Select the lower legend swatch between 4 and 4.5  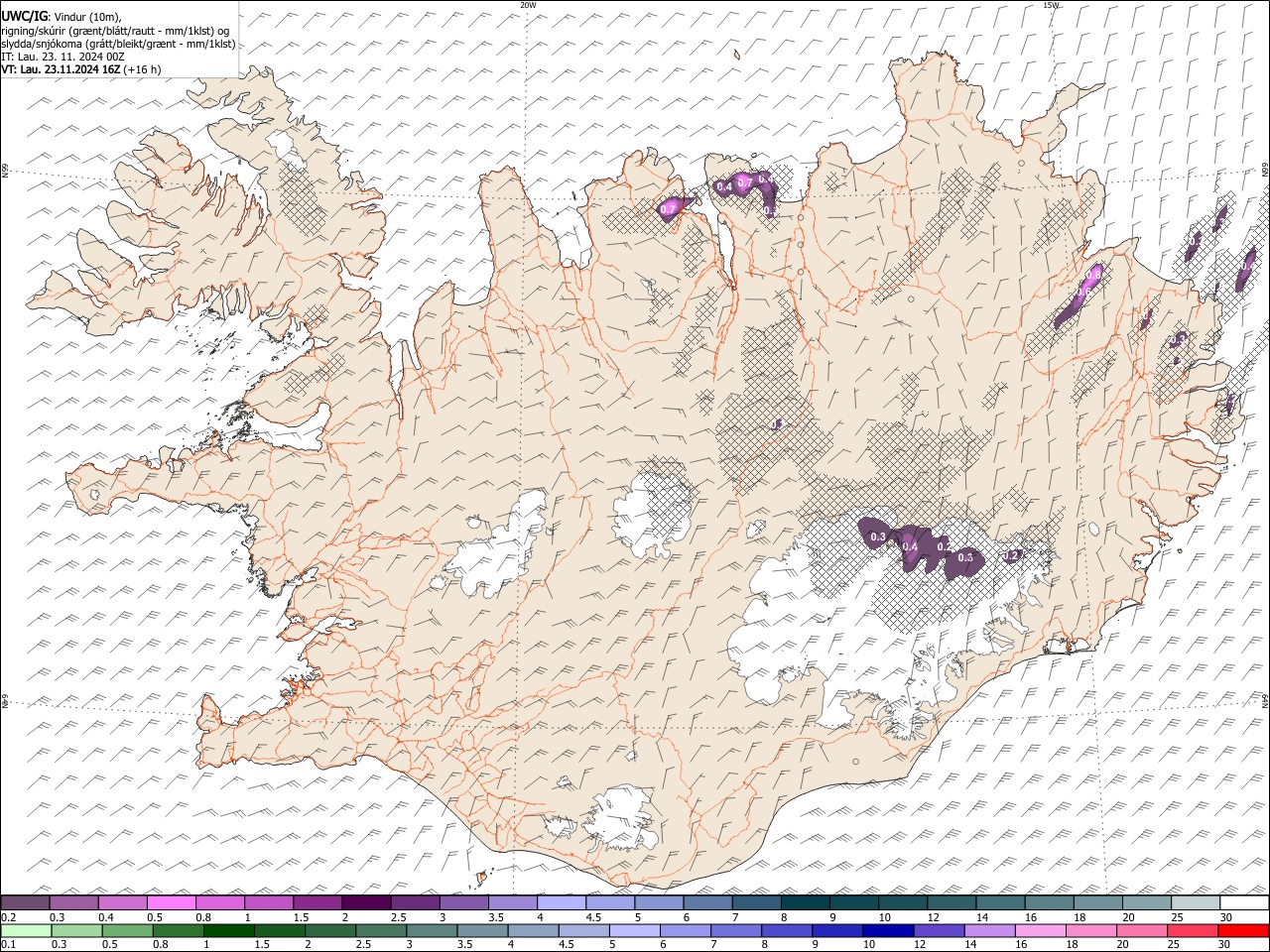[533, 930]
